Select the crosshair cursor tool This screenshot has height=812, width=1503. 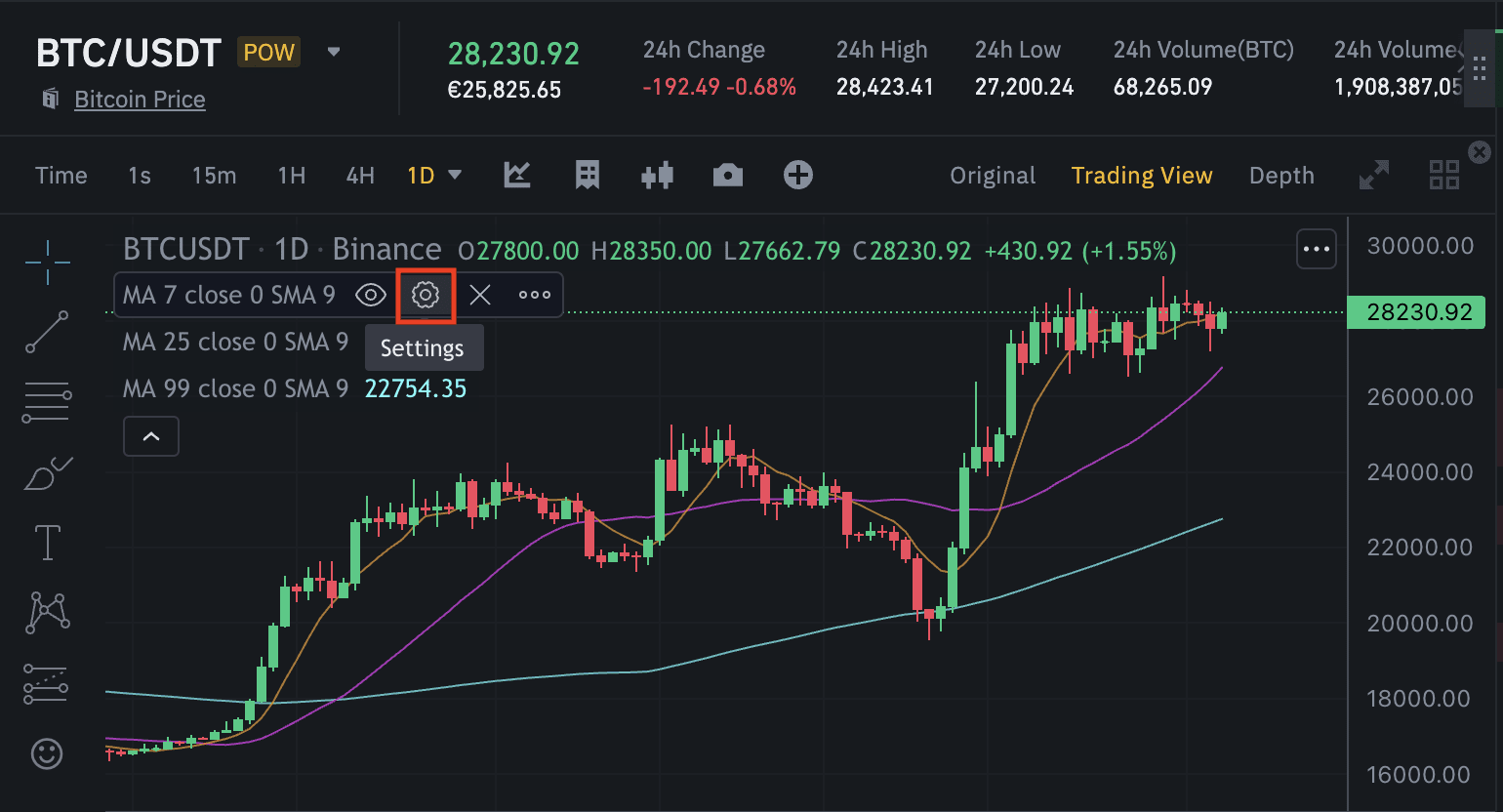(x=47, y=262)
